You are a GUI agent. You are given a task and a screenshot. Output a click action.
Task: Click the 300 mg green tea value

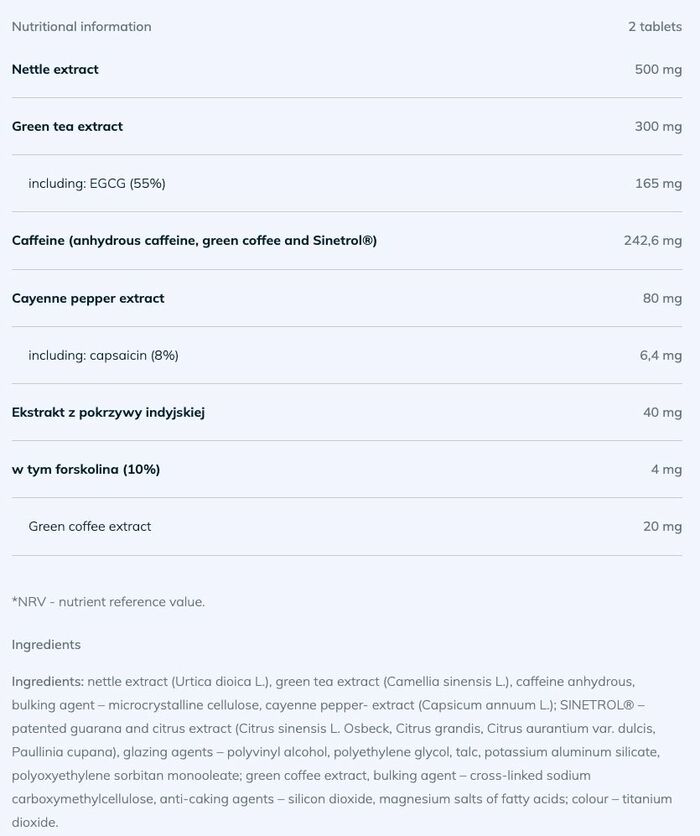click(x=658, y=126)
